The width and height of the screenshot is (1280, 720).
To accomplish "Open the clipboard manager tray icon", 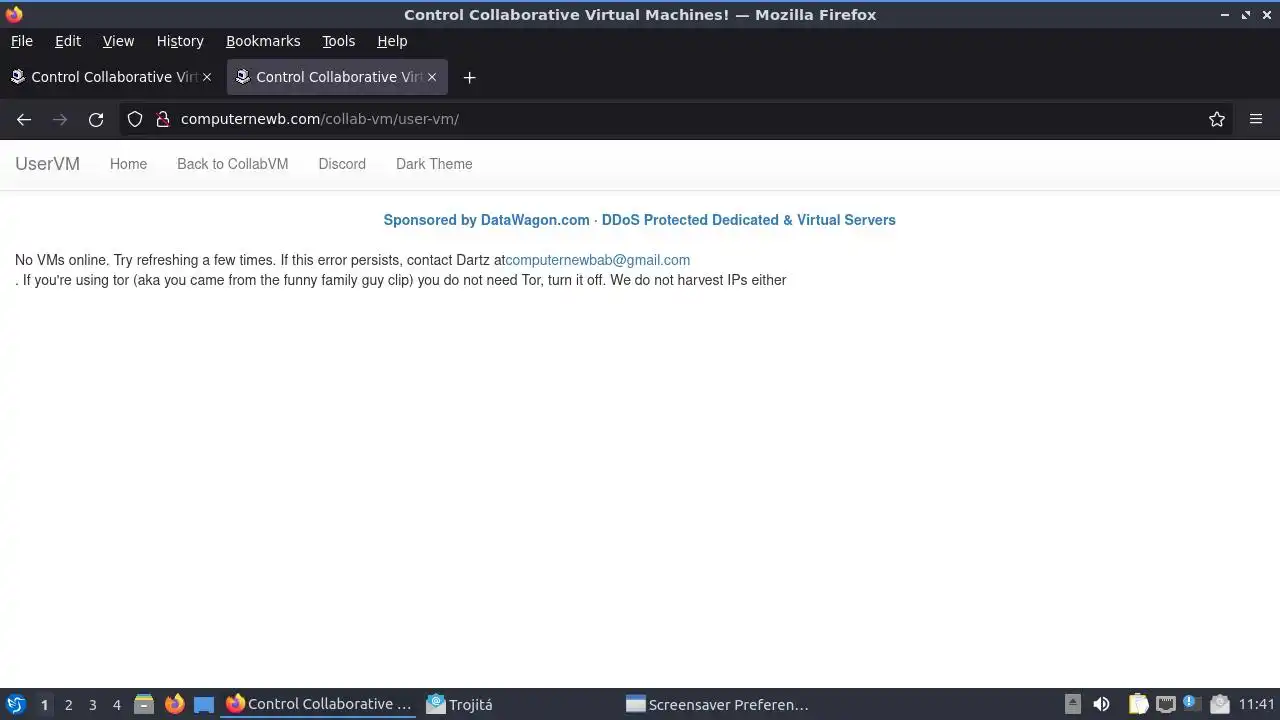I will coord(1139,704).
